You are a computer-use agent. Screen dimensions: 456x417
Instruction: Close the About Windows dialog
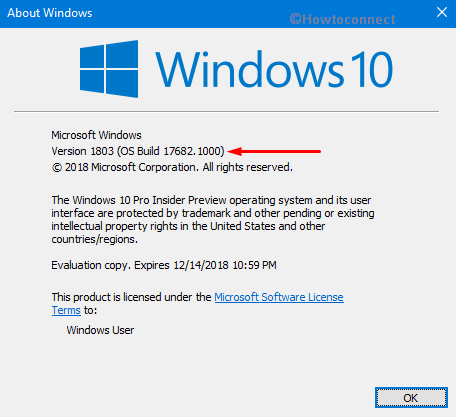point(442,13)
